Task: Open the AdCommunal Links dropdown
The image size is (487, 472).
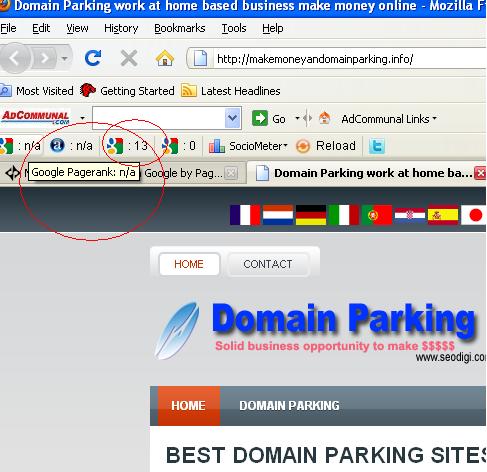Action: (389, 119)
